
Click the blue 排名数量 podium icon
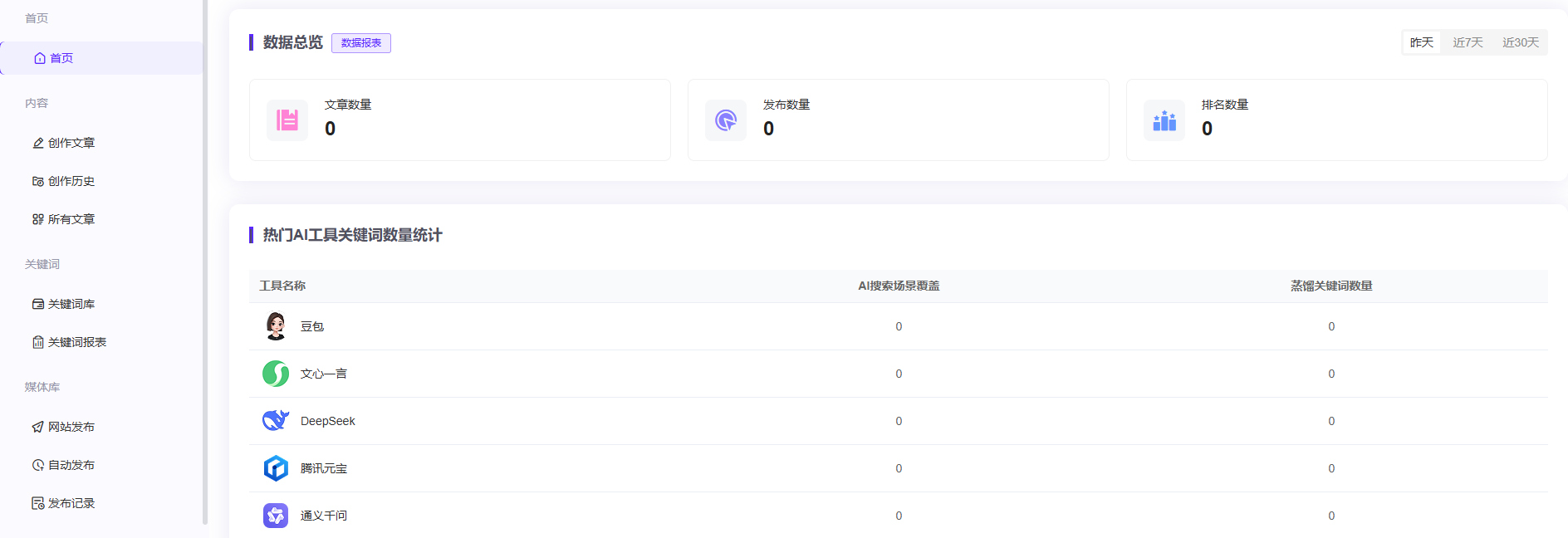1164,120
